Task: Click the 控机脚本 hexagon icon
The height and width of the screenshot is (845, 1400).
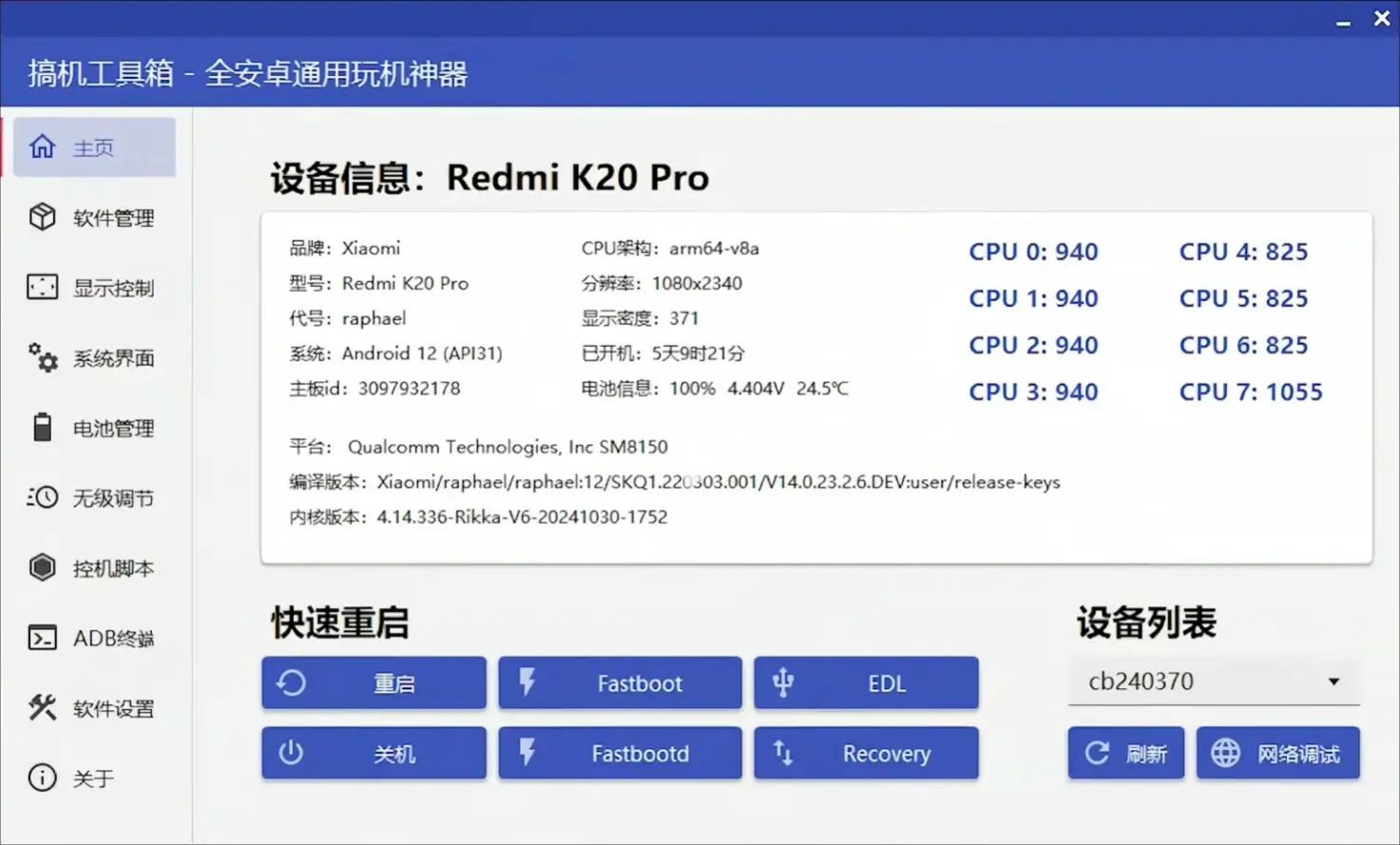Action: tap(43, 567)
